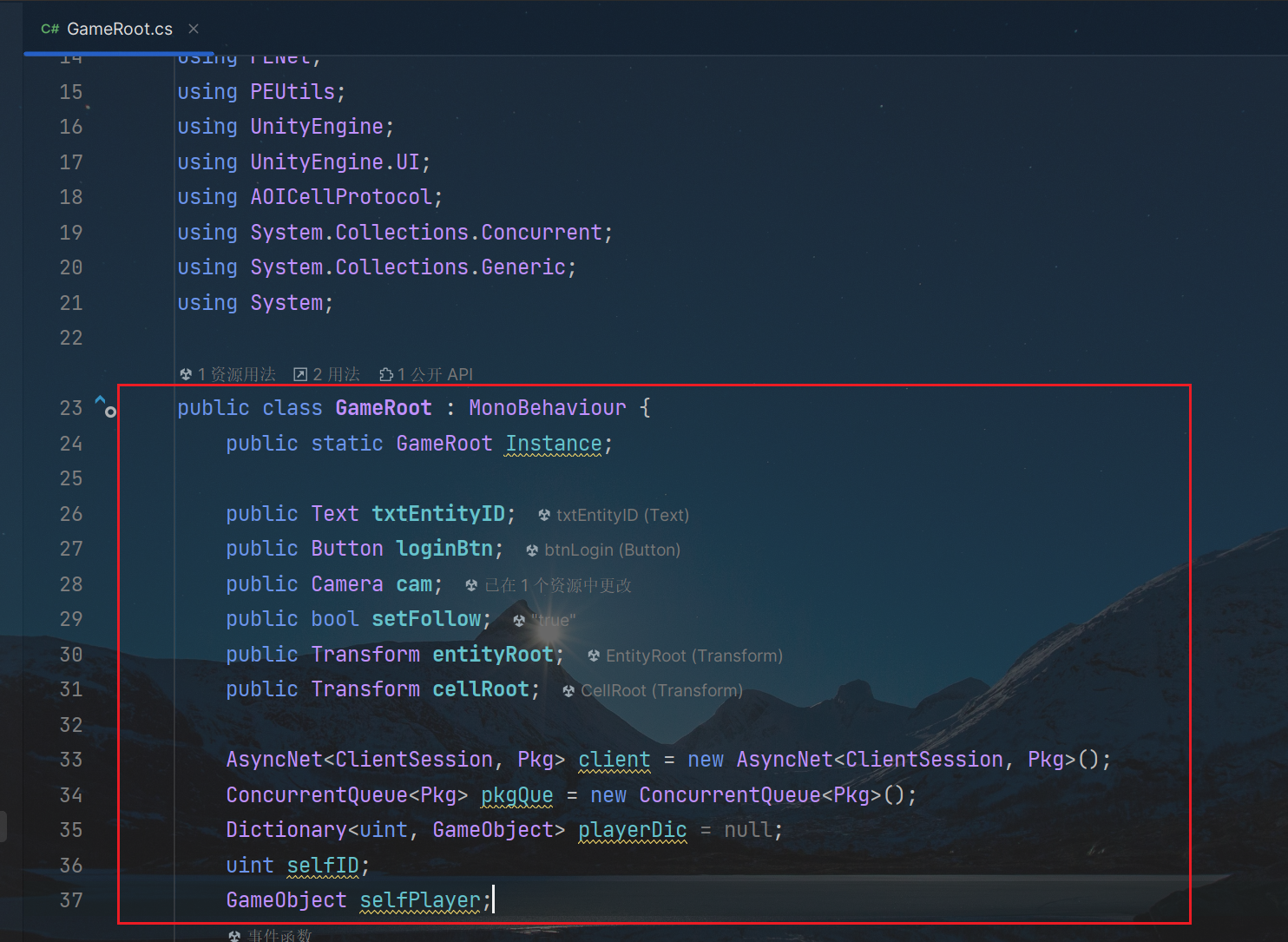This screenshot has width=1288, height=942.
Task: Click the usages icon beside '2 用法'
Action: coord(300,374)
